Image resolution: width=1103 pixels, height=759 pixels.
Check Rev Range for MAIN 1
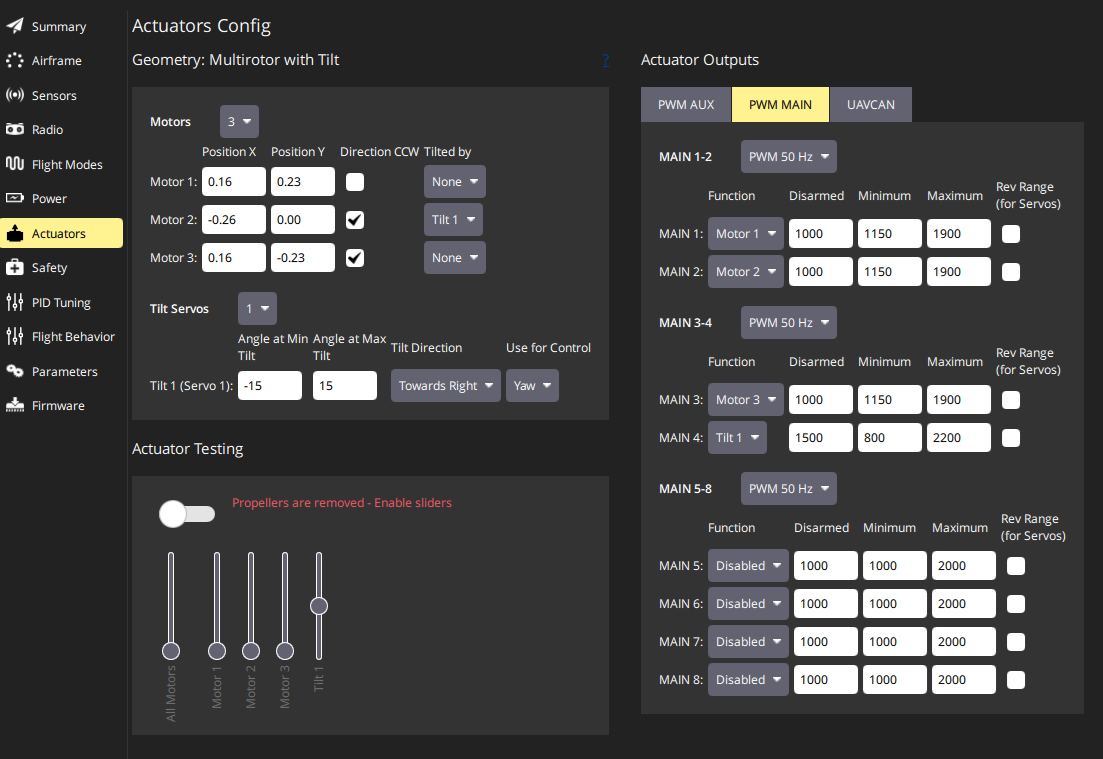click(x=1011, y=234)
